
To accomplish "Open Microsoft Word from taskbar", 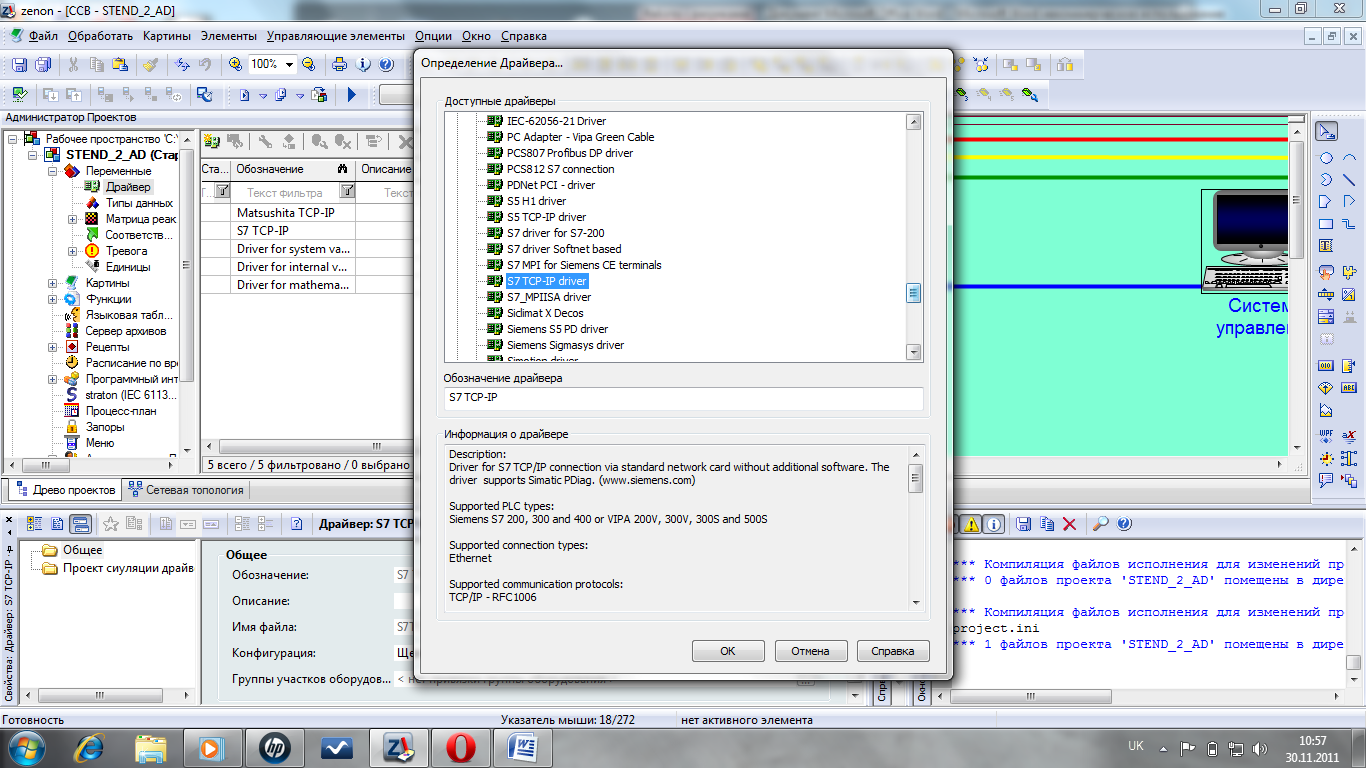I will coord(523,747).
